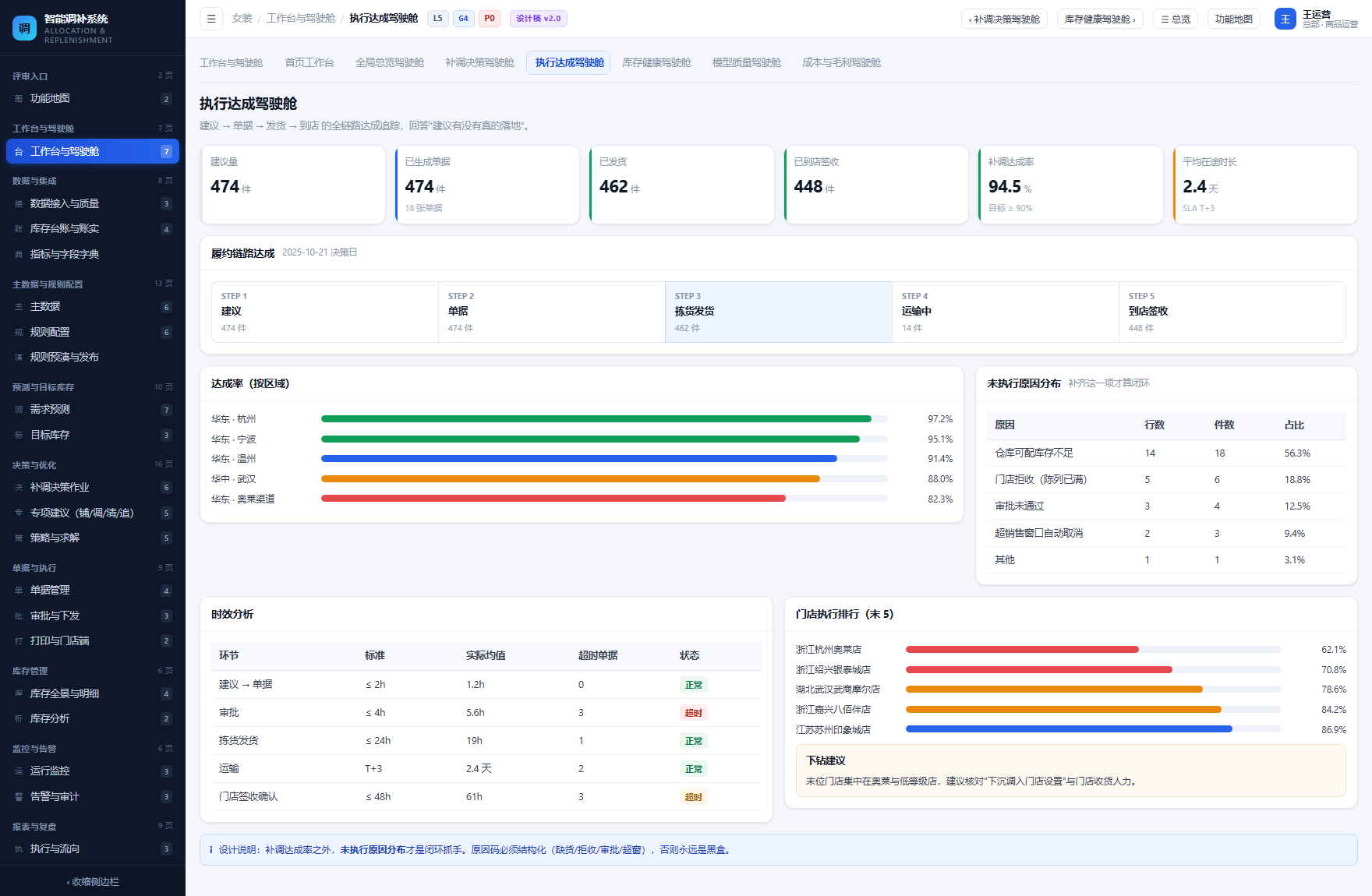The height and width of the screenshot is (896, 1372).
Task: Expand 报表与复盘 sidebar section header
Action: point(93,827)
